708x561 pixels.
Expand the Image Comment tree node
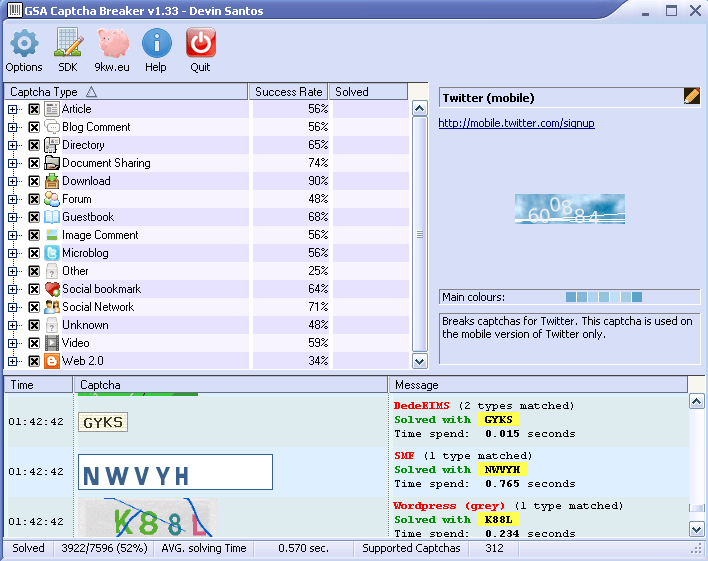click(x=13, y=235)
